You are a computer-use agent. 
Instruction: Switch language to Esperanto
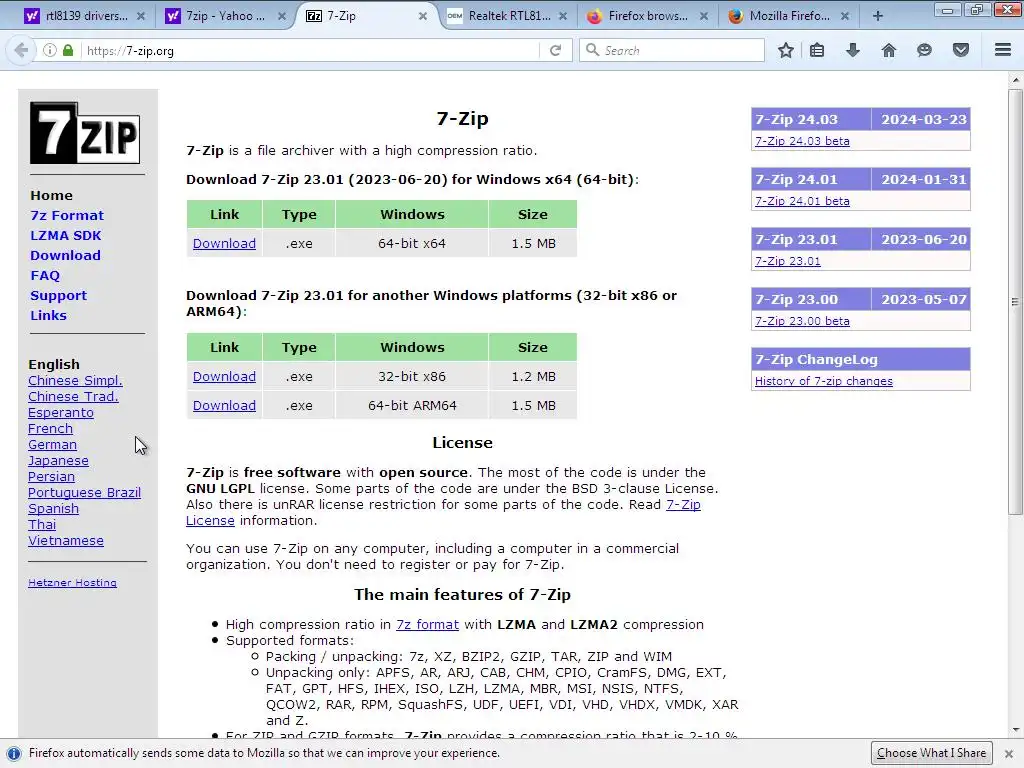[x=61, y=413]
